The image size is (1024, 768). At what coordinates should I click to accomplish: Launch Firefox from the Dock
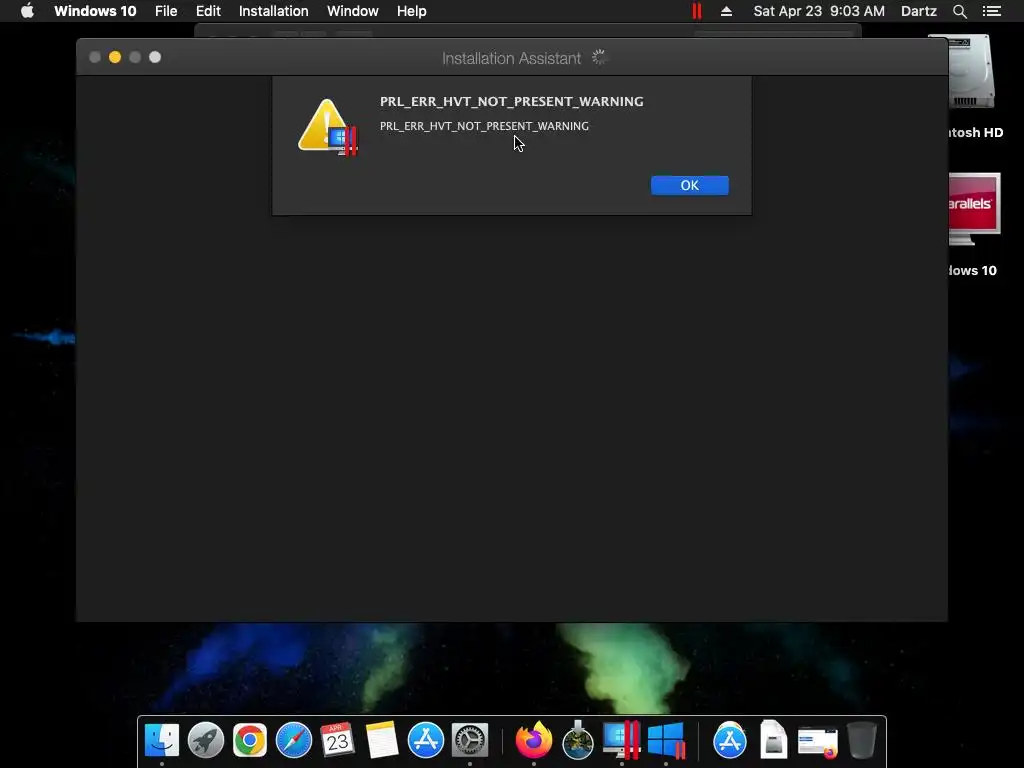[534, 741]
